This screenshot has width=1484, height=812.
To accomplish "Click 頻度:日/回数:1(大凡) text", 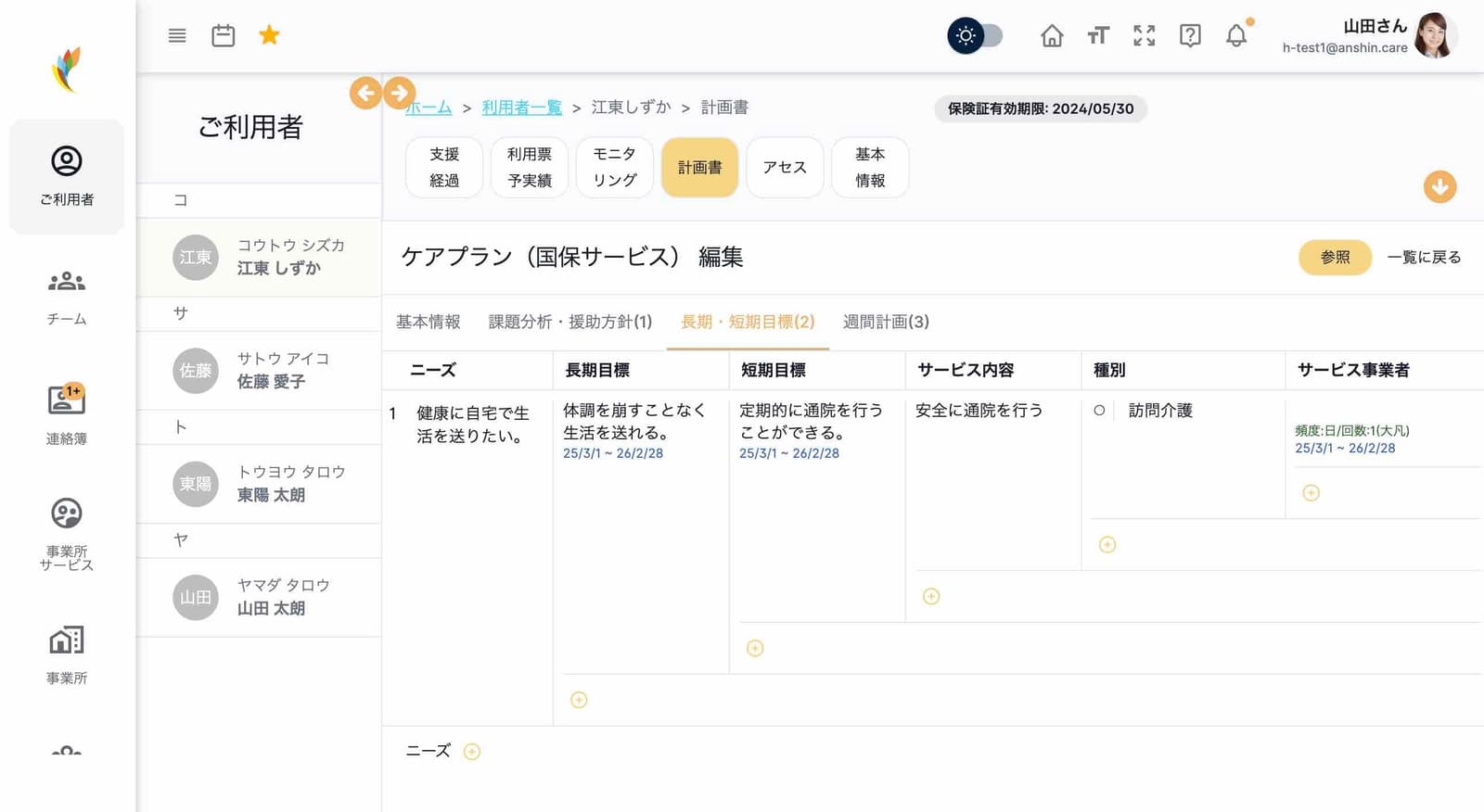I will coord(1352,431).
